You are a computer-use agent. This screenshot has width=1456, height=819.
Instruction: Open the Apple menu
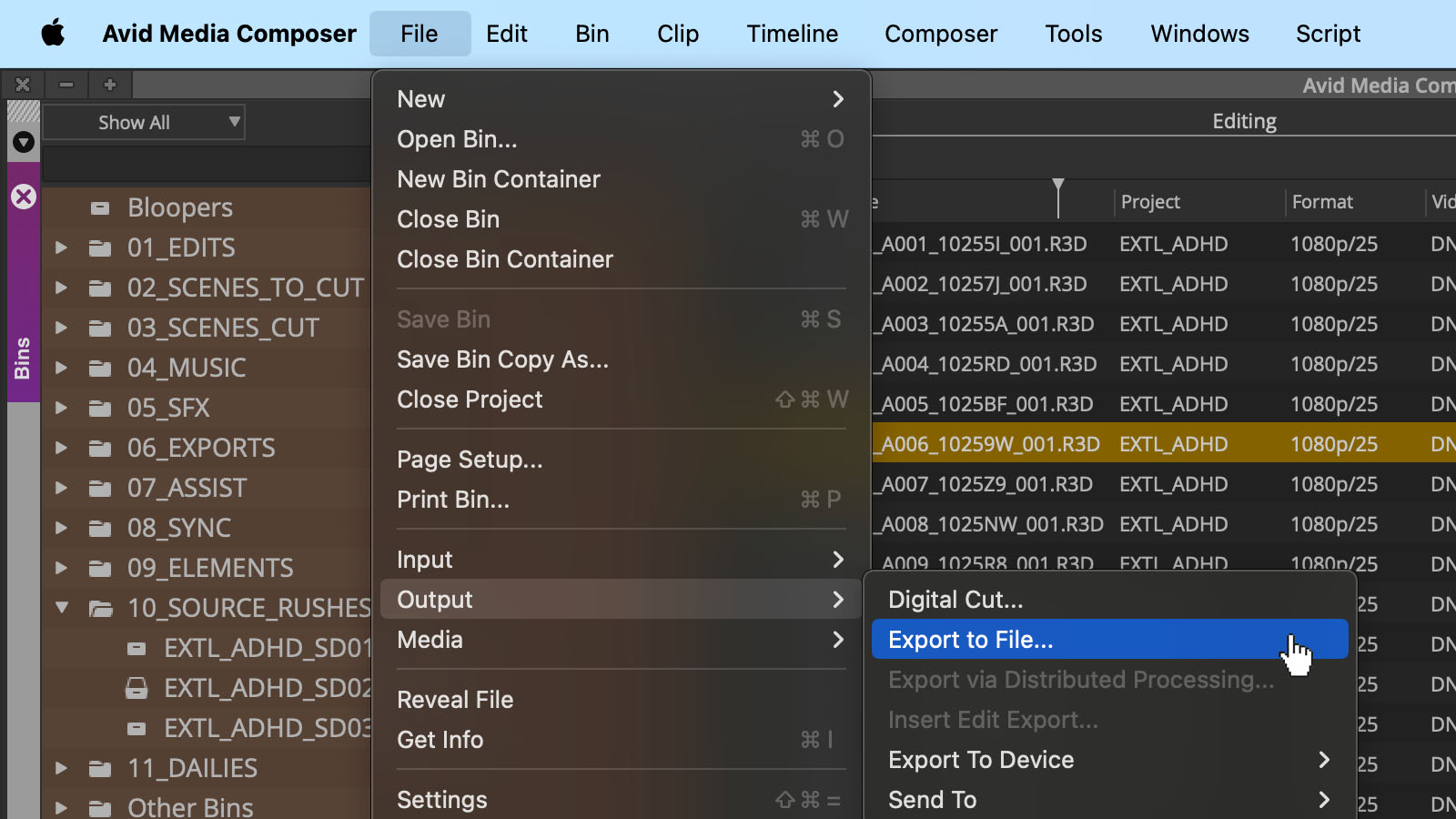point(52,34)
